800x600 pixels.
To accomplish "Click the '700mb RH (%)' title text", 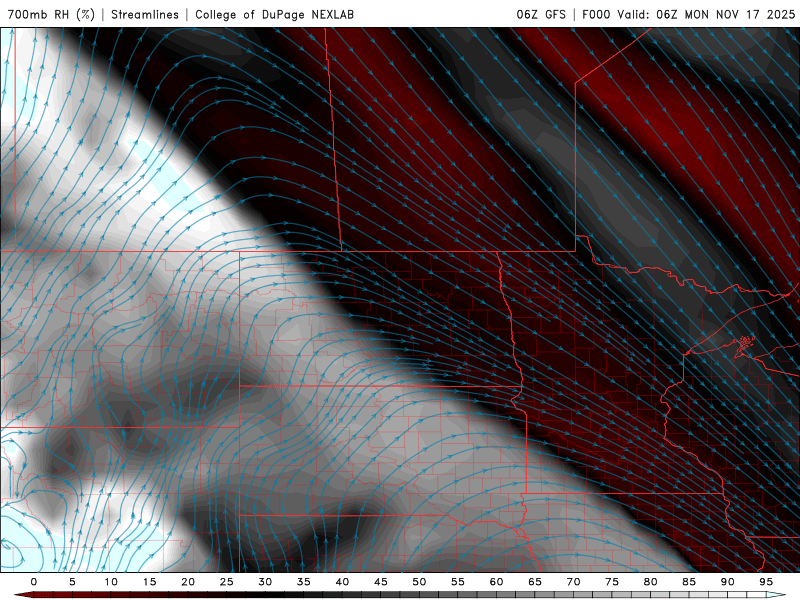I will click(51, 14).
